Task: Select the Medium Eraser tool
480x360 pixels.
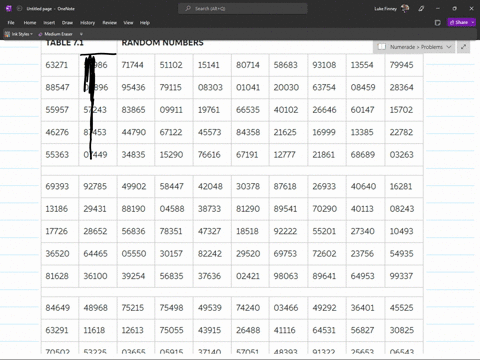Action: point(55,34)
